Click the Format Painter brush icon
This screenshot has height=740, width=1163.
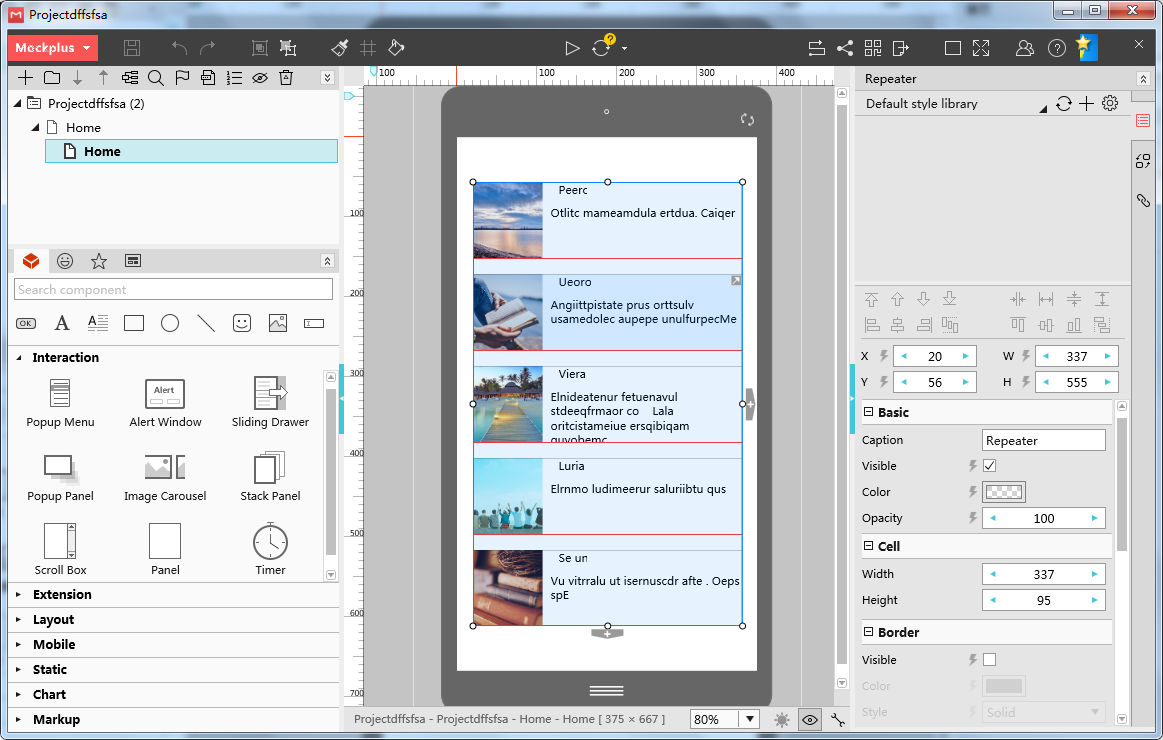click(340, 48)
